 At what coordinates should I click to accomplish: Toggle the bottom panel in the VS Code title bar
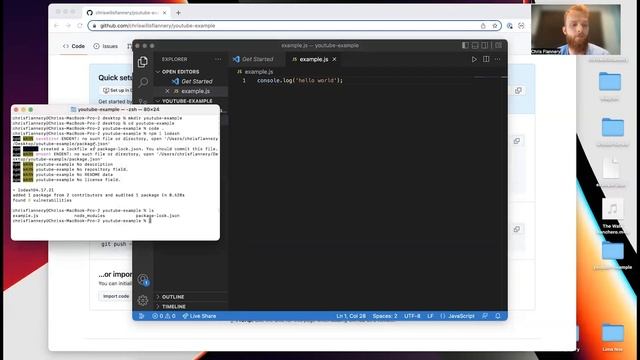coord(475,45)
